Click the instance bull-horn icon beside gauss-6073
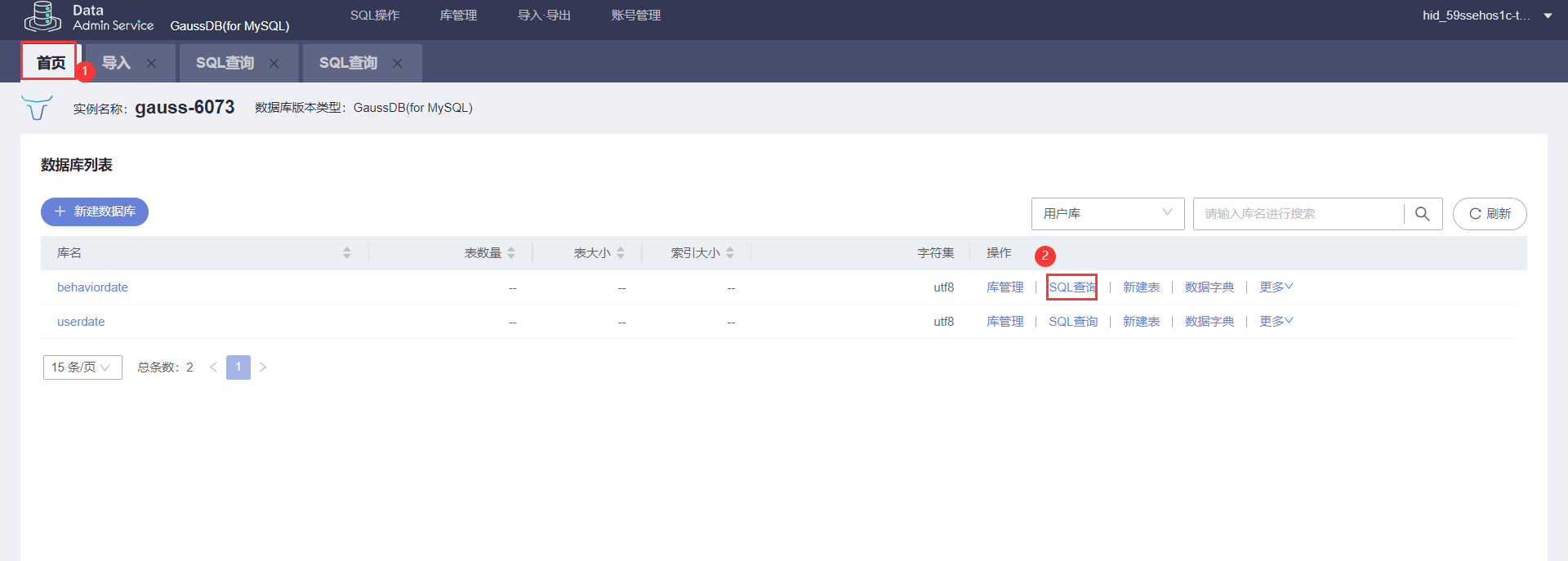 point(37,108)
